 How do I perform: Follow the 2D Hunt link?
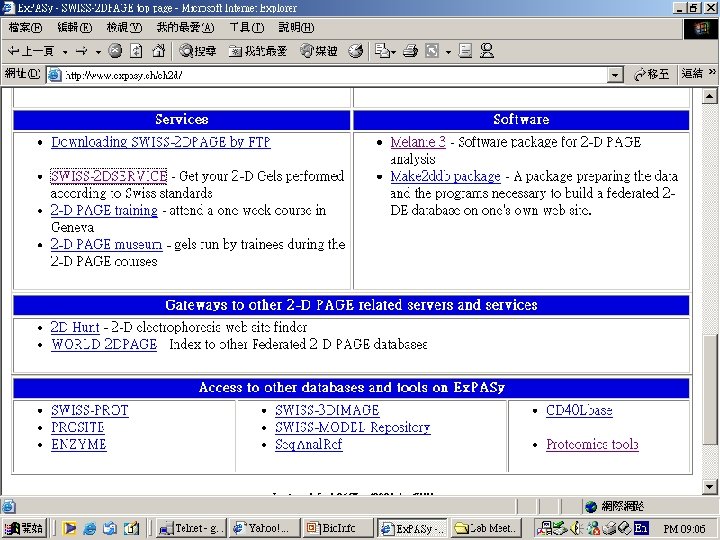[x=75, y=327]
